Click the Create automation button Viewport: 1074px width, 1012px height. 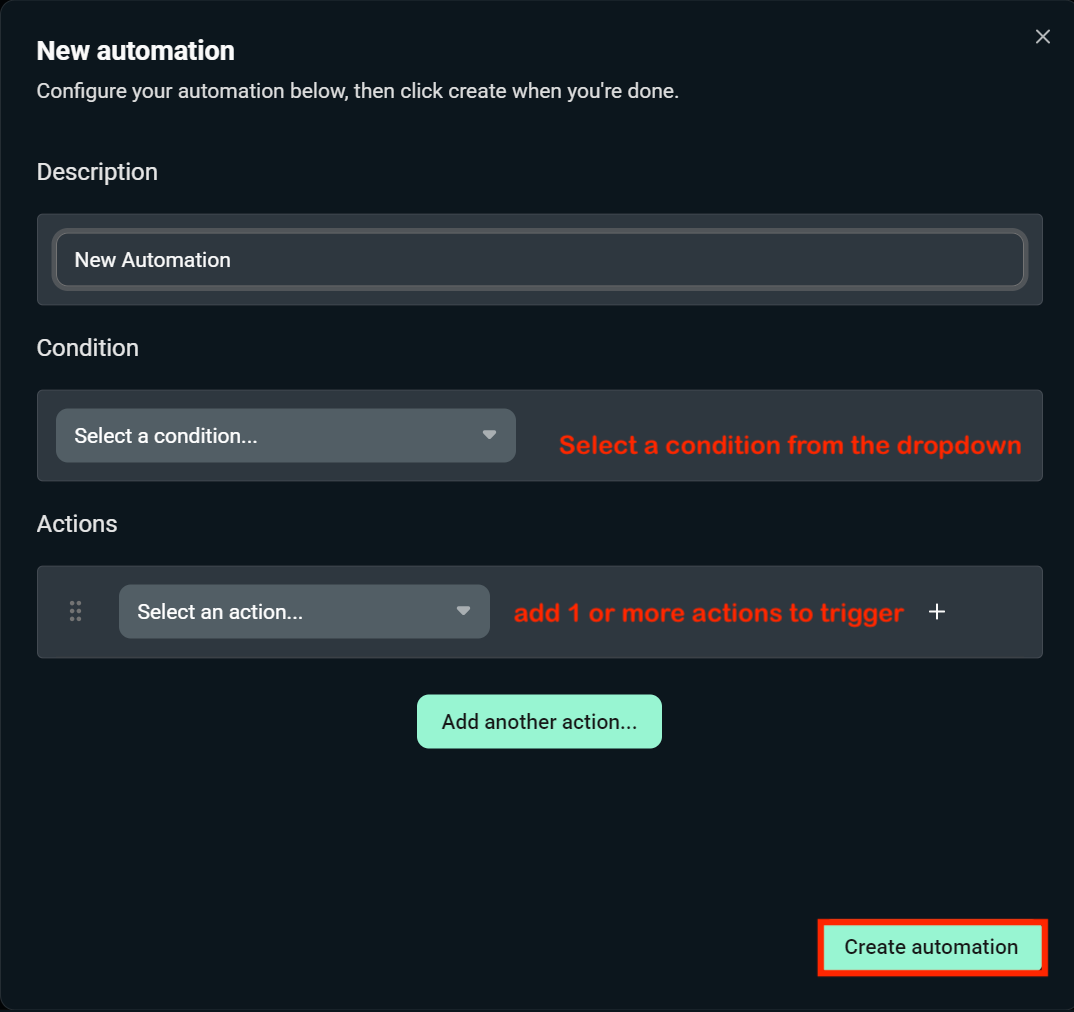(931, 947)
